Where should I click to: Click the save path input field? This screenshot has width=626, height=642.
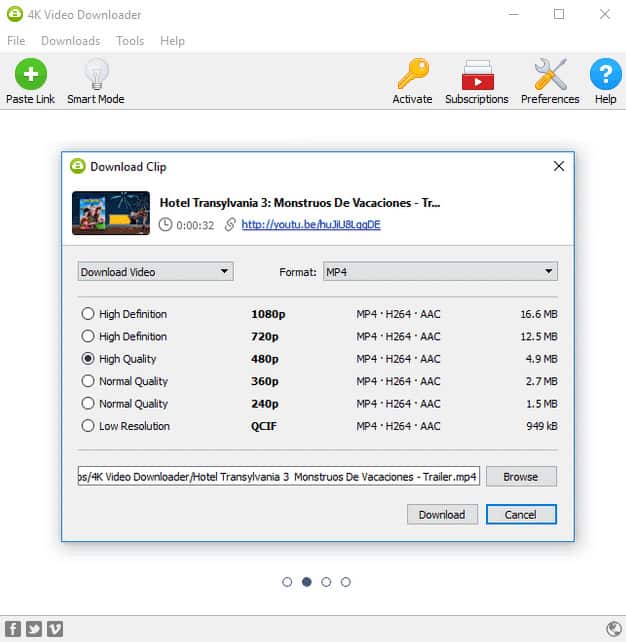click(279, 476)
